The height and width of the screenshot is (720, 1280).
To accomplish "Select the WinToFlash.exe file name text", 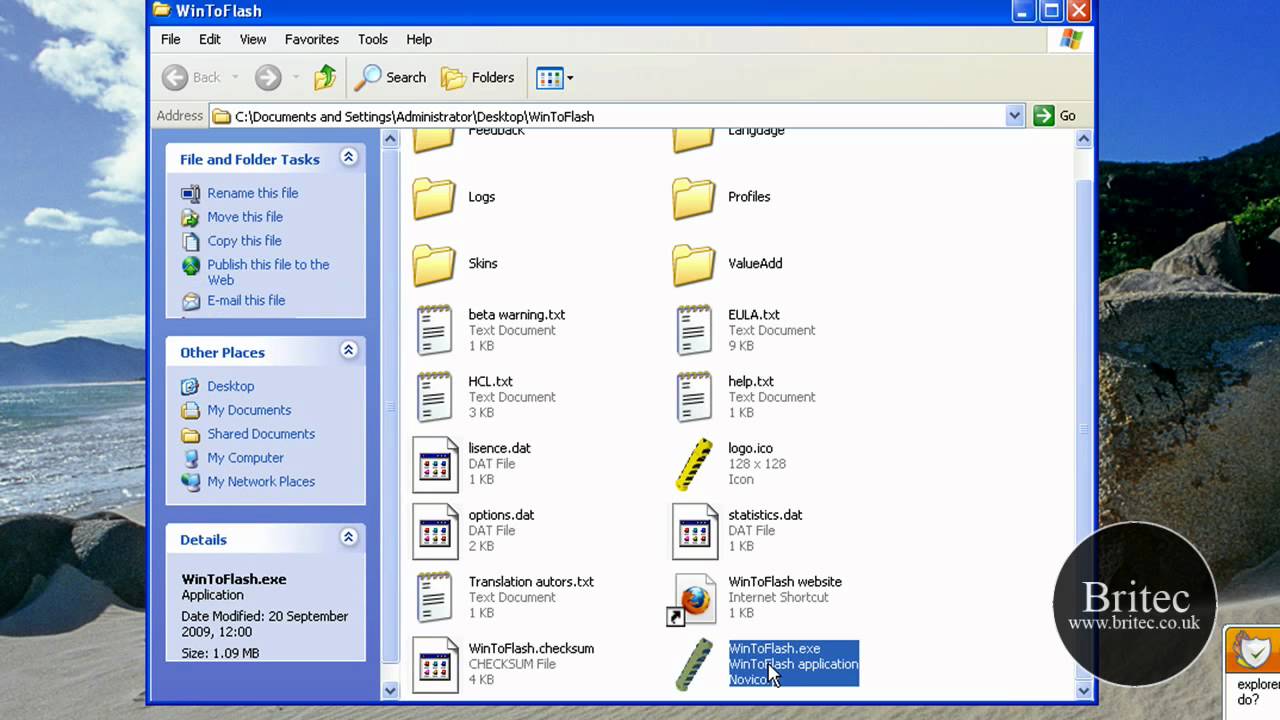I will (774, 648).
